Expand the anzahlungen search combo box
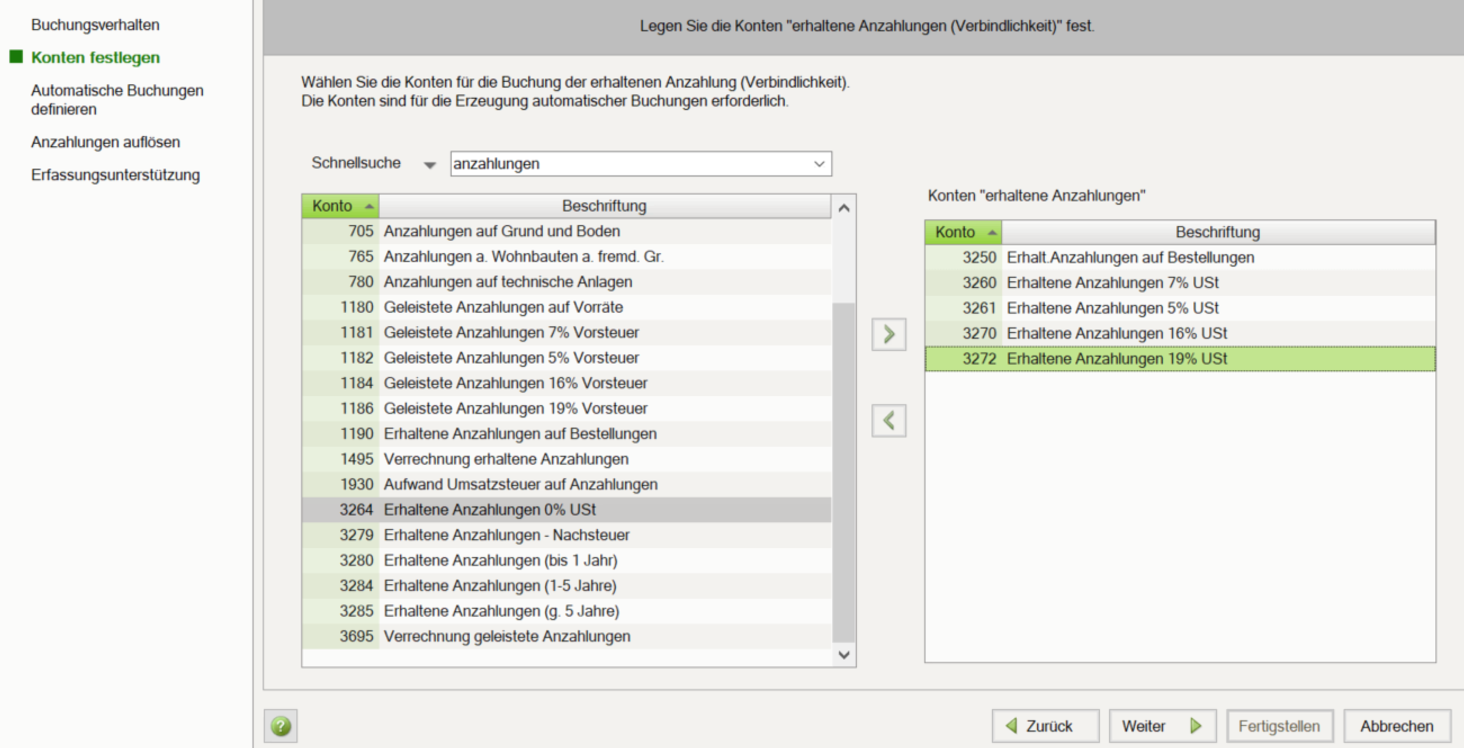 (820, 163)
